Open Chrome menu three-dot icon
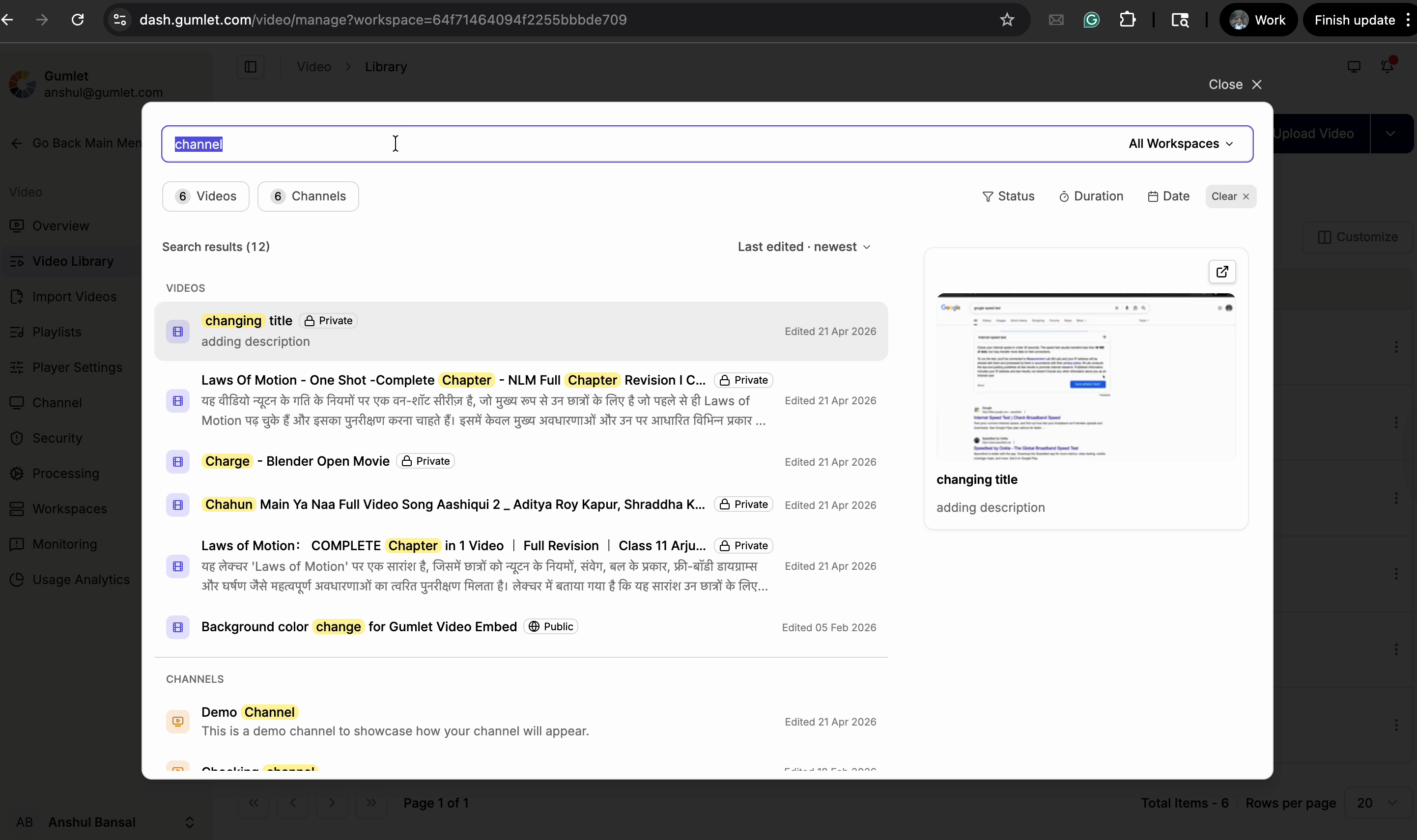The height and width of the screenshot is (840, 1417). tap(1407, 20)
